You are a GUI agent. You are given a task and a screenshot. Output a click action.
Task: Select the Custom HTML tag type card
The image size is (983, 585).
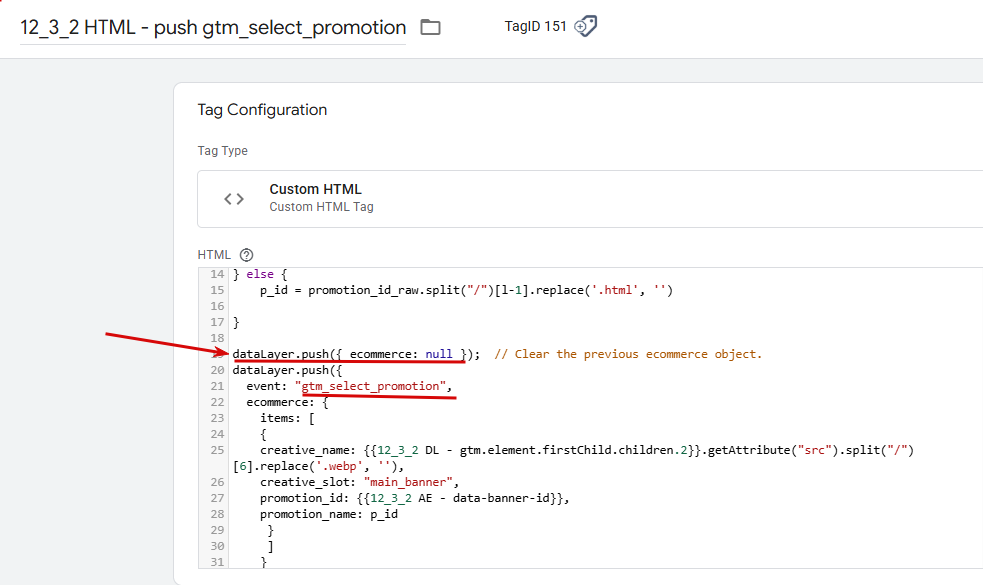(590, 198)
